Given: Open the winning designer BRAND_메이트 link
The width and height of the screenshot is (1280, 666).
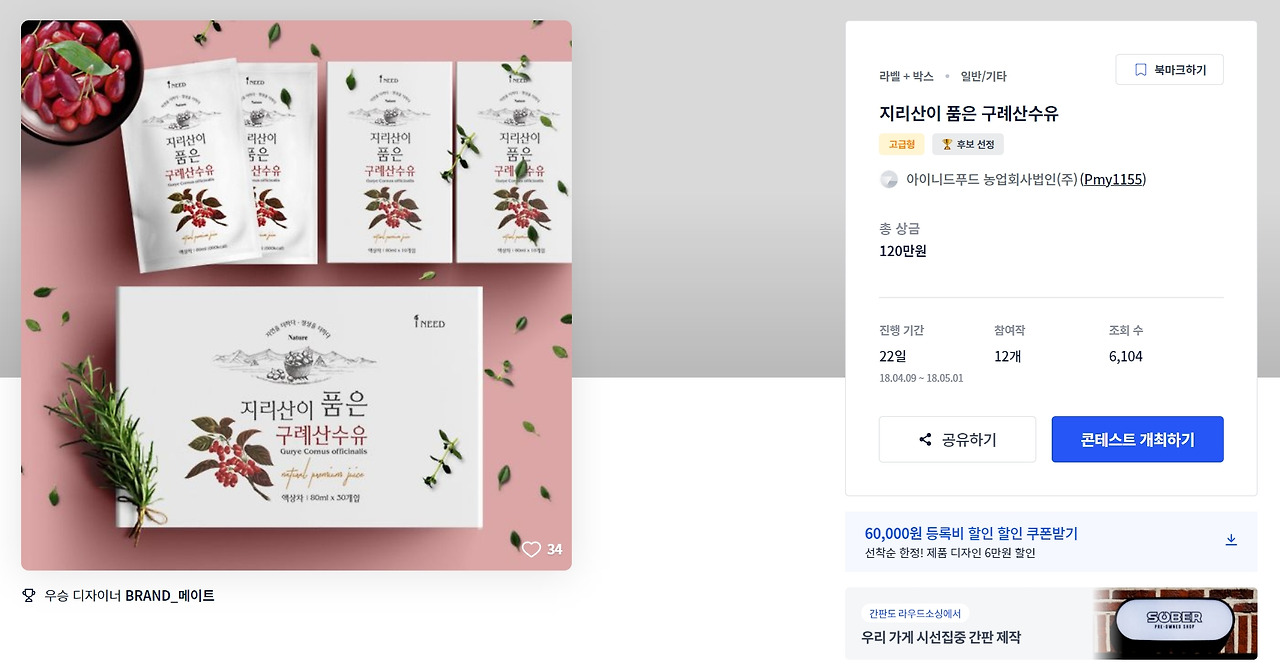Looking at the screenshot, I should [169, 596].
